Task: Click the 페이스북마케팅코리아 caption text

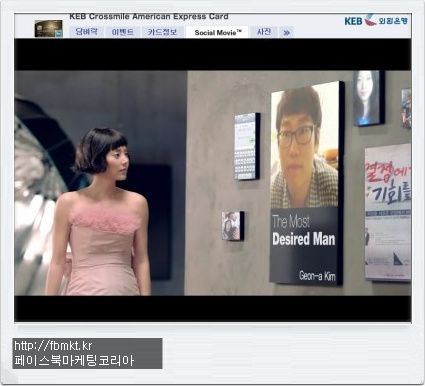Action: point(74,361)
